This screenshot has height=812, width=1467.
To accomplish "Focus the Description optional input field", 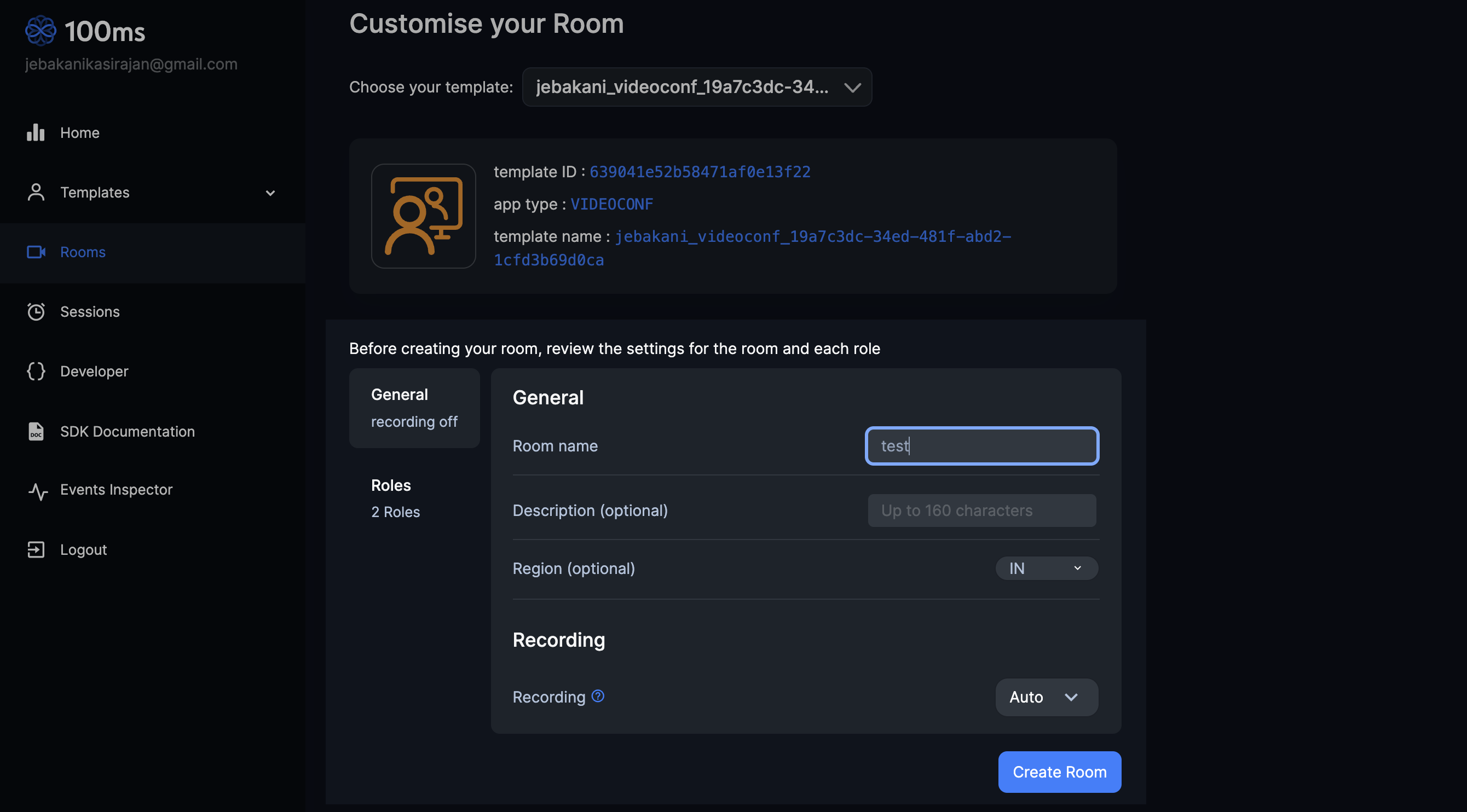I will pos(982,511).
